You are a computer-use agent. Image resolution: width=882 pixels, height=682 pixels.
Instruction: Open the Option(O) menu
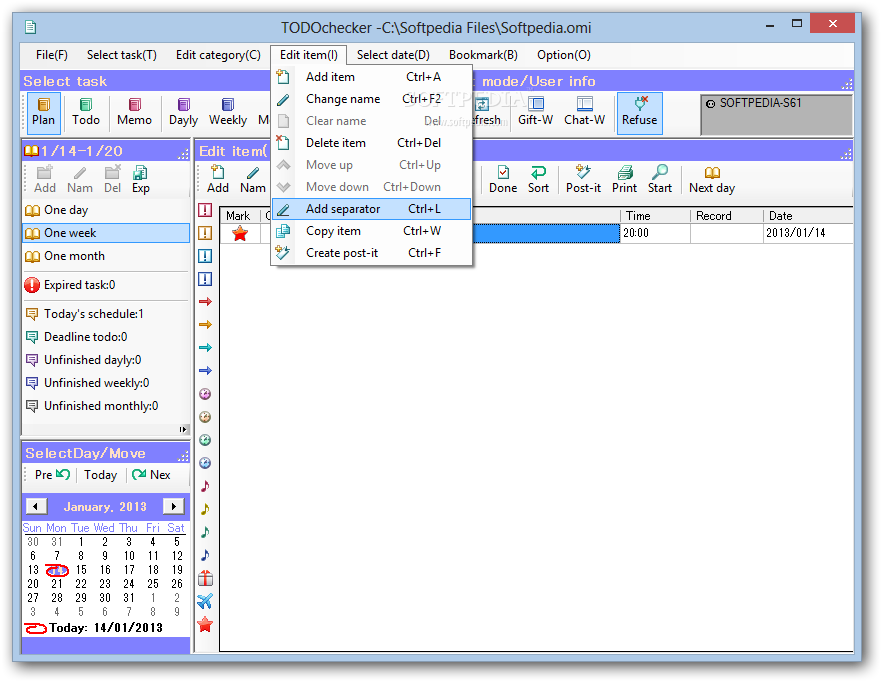click(564, 55)
